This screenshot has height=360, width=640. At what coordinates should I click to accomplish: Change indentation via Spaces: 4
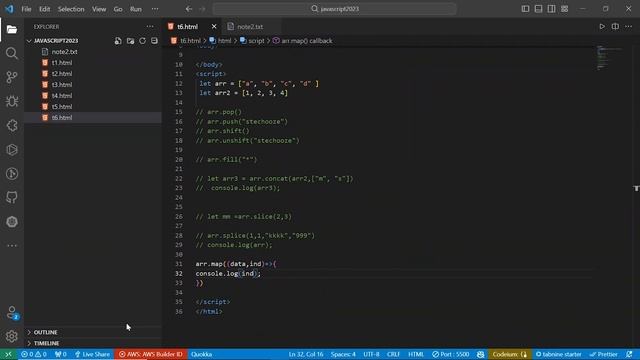[x=343, y=354]
